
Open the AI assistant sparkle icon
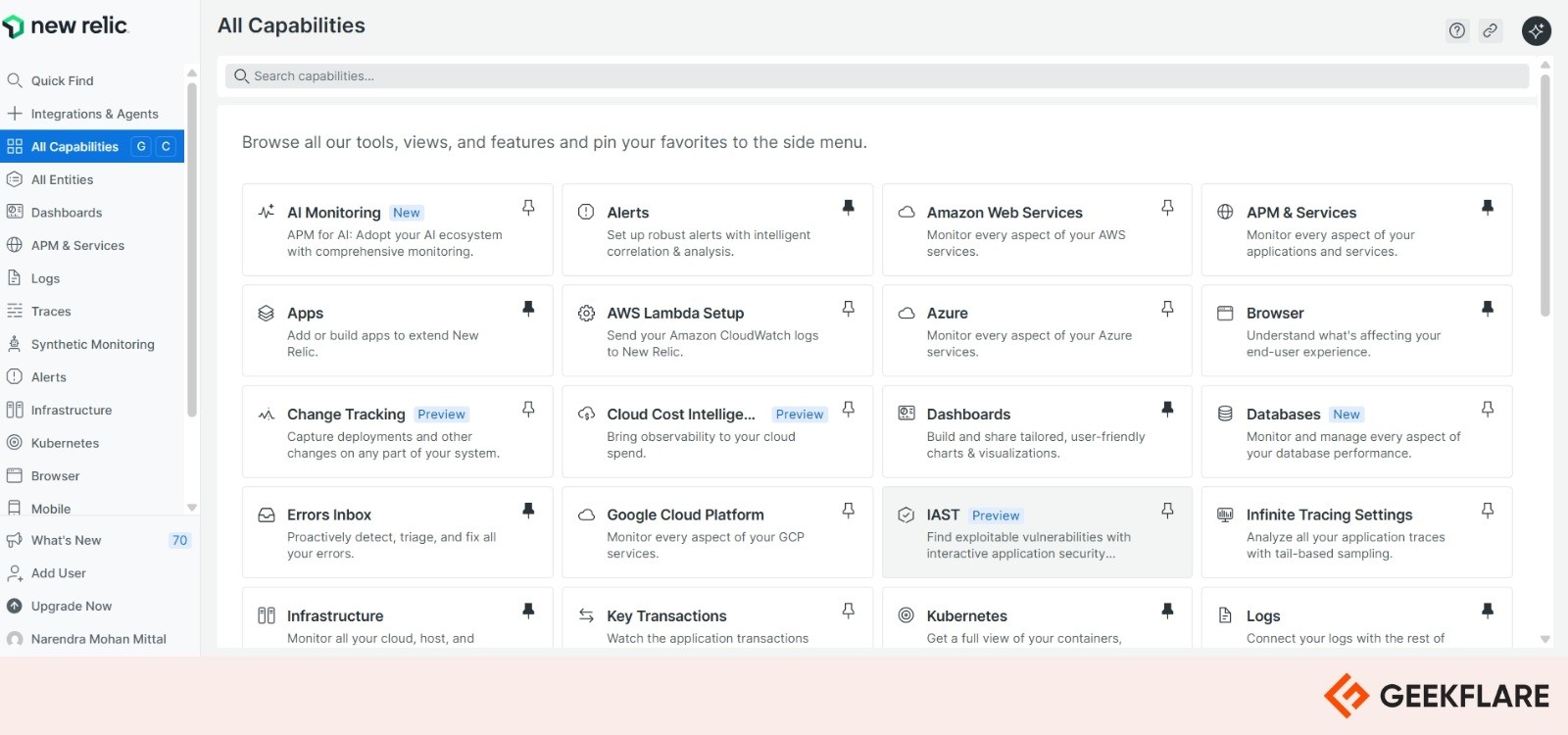pyautogui.click(x=1537, y=30)
